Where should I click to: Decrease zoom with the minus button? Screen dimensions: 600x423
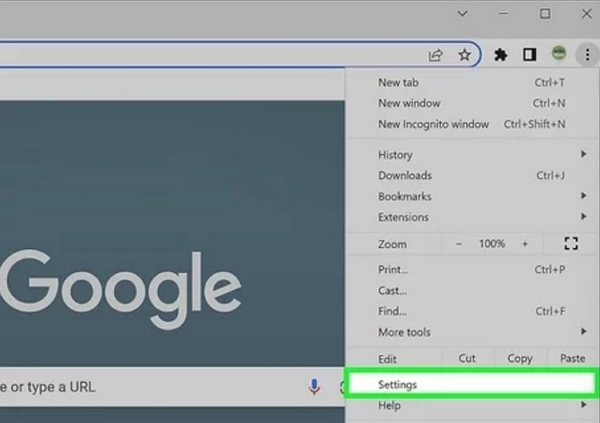[459, 243]
